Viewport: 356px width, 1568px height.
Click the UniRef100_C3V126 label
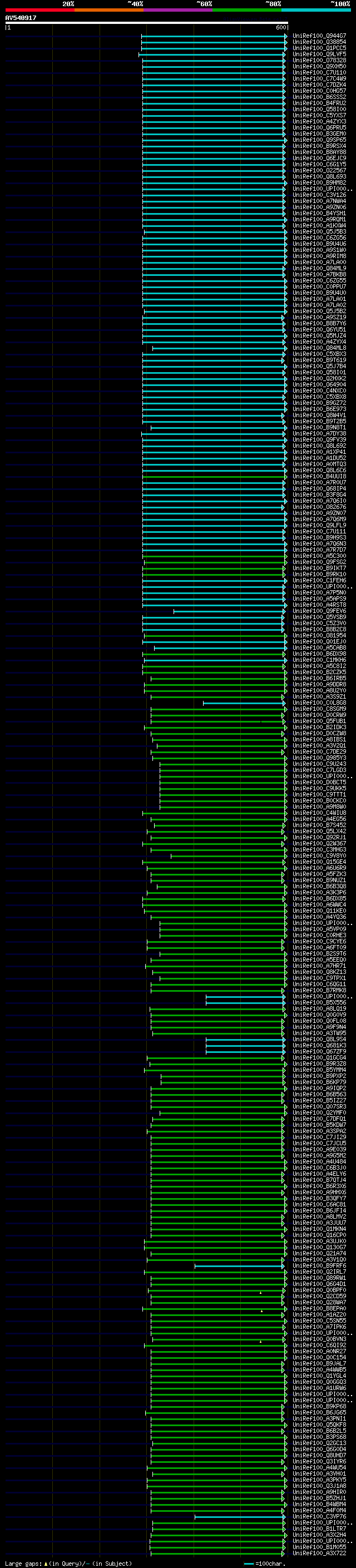[x=319, y=195]
